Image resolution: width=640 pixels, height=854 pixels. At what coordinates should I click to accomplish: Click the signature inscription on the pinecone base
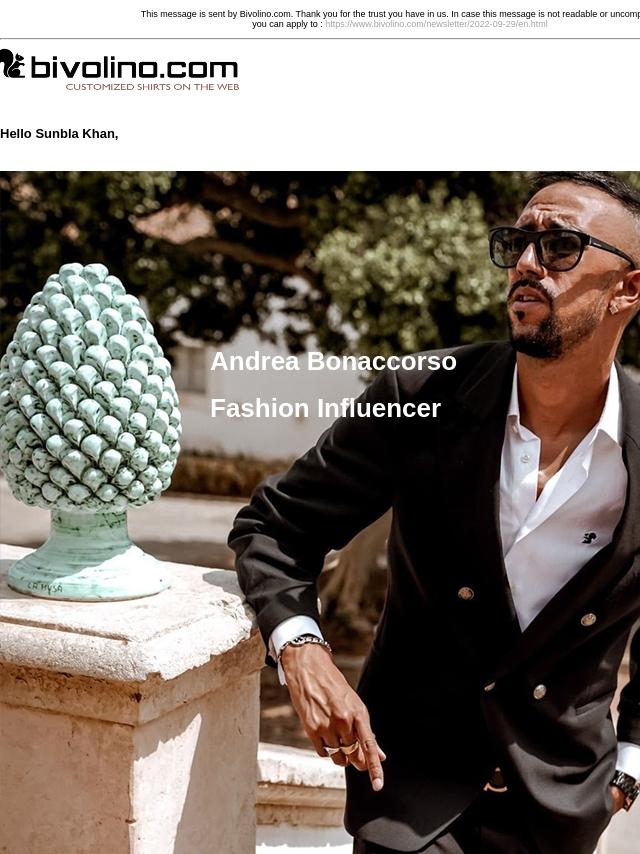pos(45,588)
